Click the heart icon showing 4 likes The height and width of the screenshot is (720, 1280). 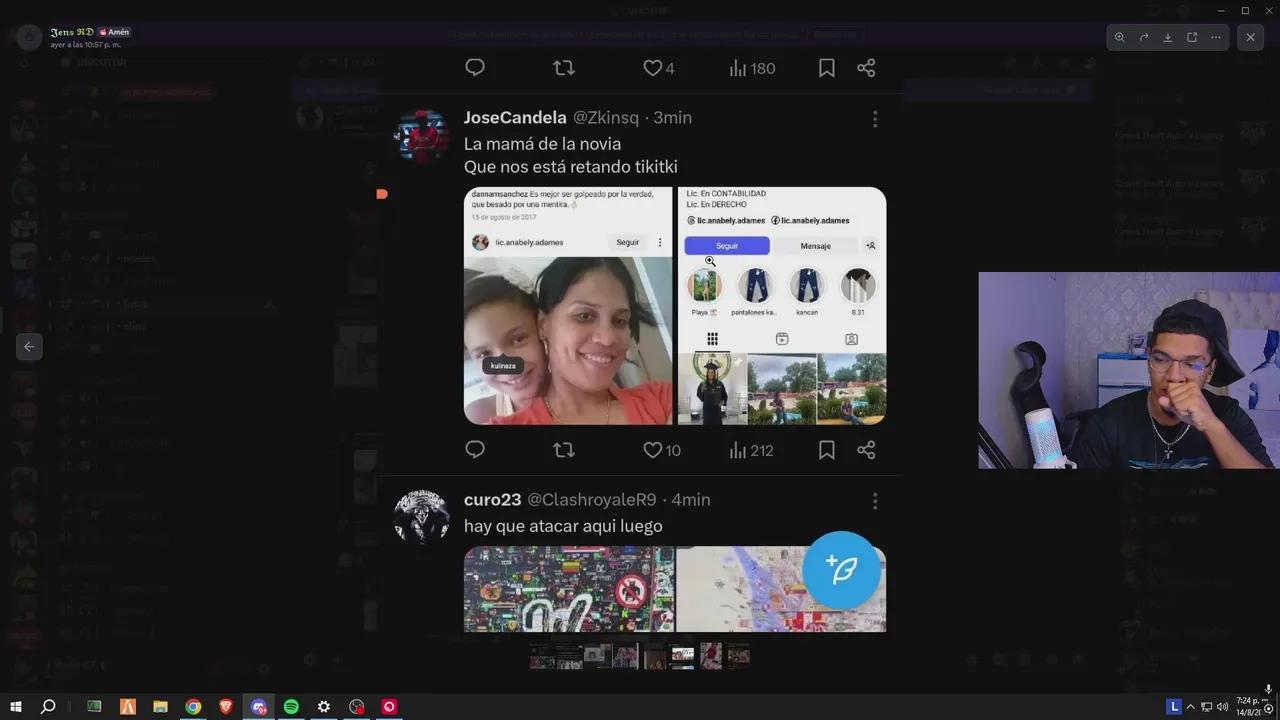652,68
